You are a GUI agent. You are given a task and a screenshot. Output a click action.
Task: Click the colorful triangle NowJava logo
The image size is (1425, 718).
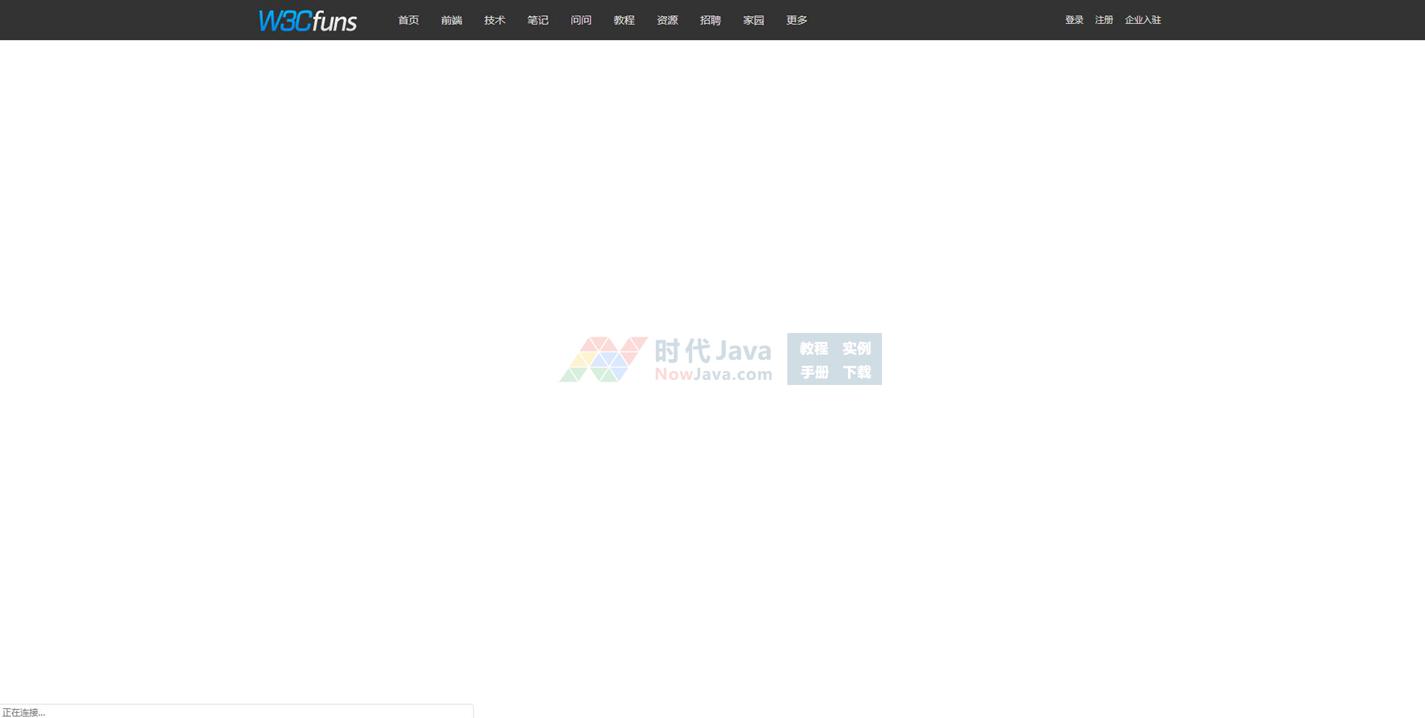tap(602, 359)
